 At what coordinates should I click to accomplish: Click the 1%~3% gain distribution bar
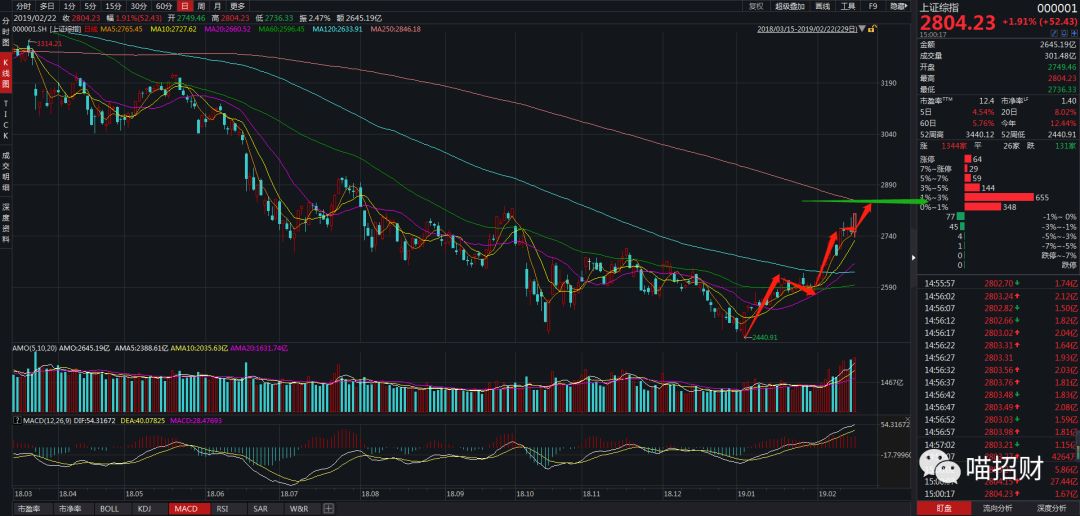(999, 197)
